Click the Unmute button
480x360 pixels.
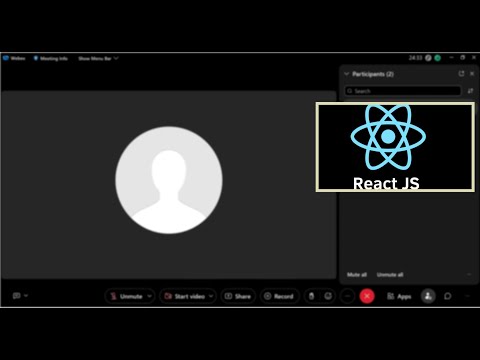click(126, 296)
